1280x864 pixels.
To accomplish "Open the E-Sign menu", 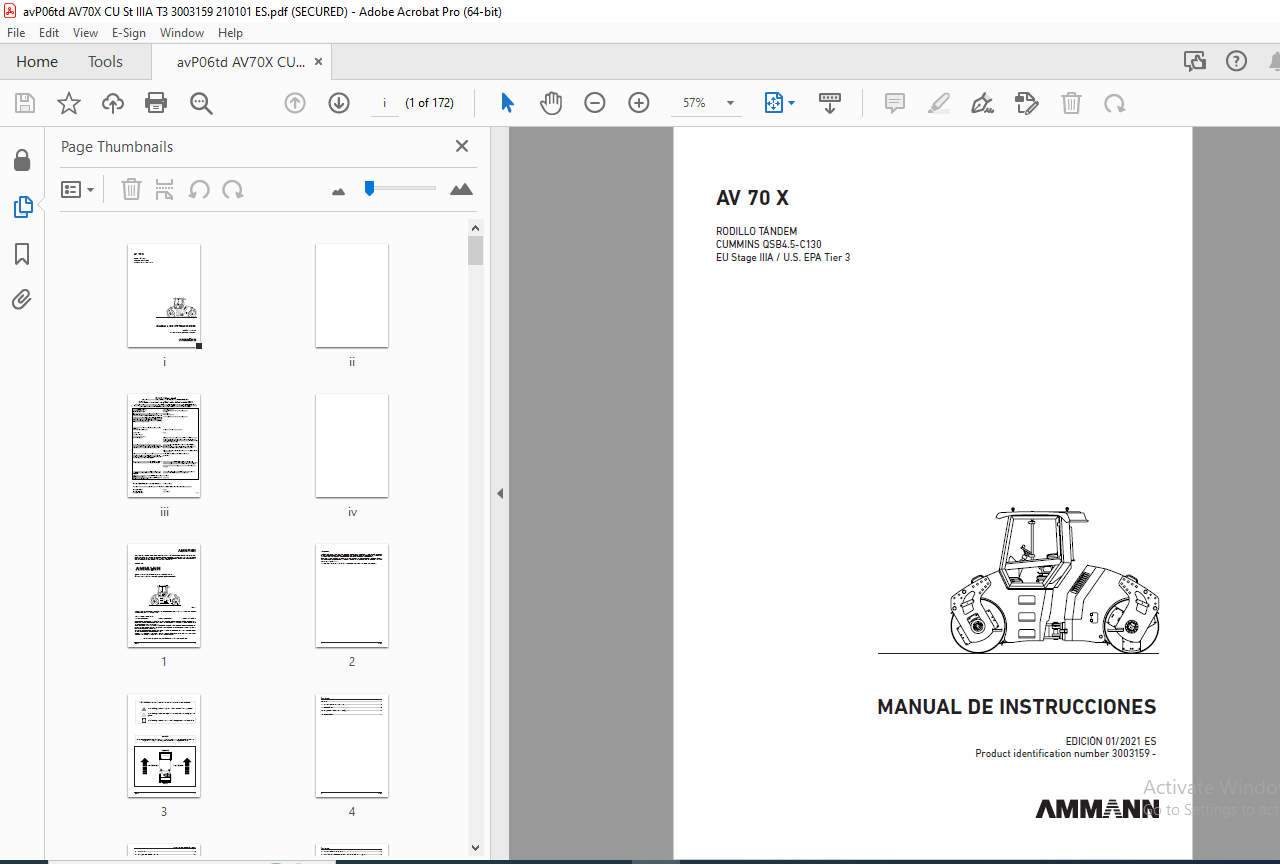I will click(x=129, y=32).
